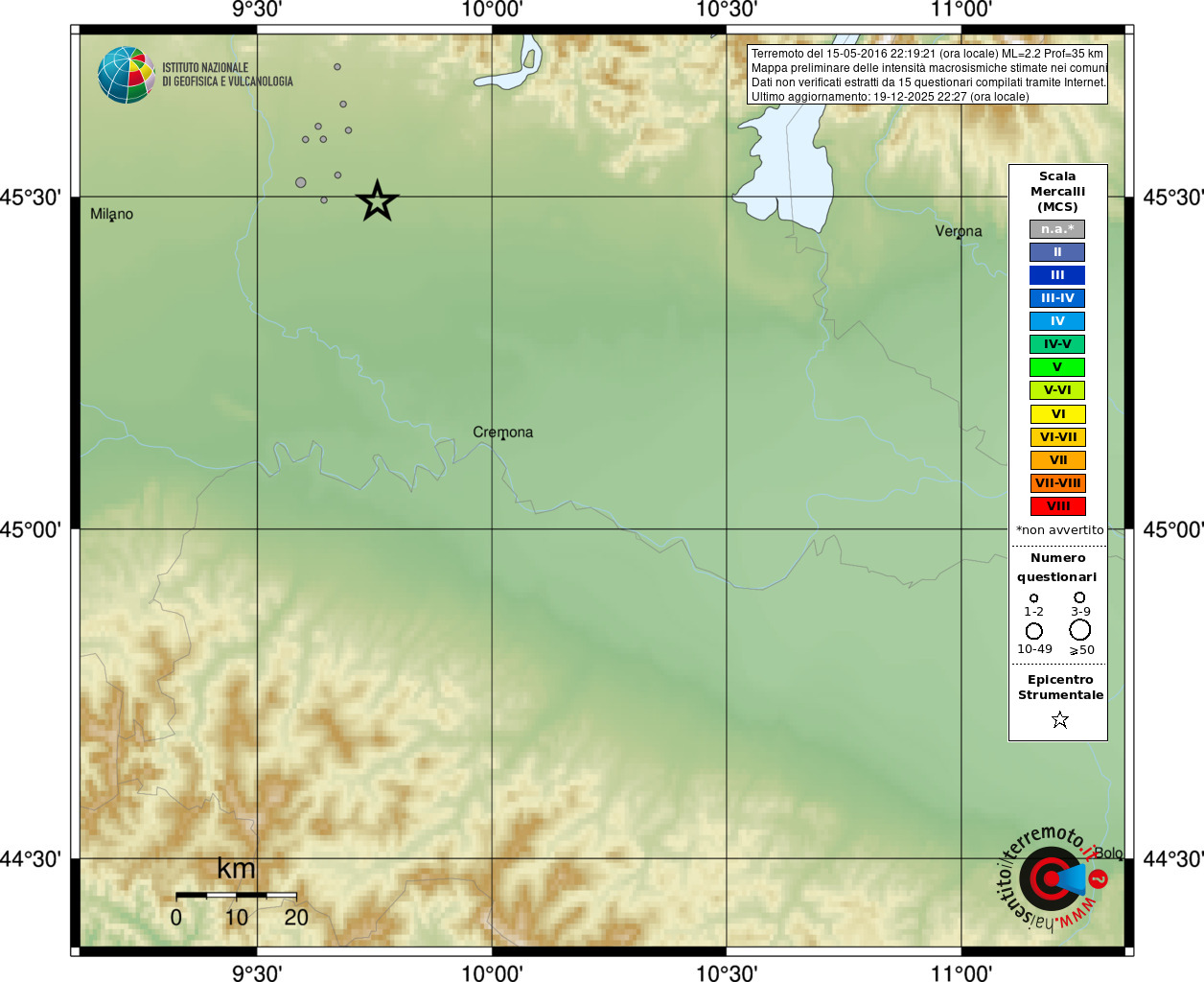Click the 'Epicentro Strumentale' heading
The width and height of the screenshot is (1204, 982).
1060,687
